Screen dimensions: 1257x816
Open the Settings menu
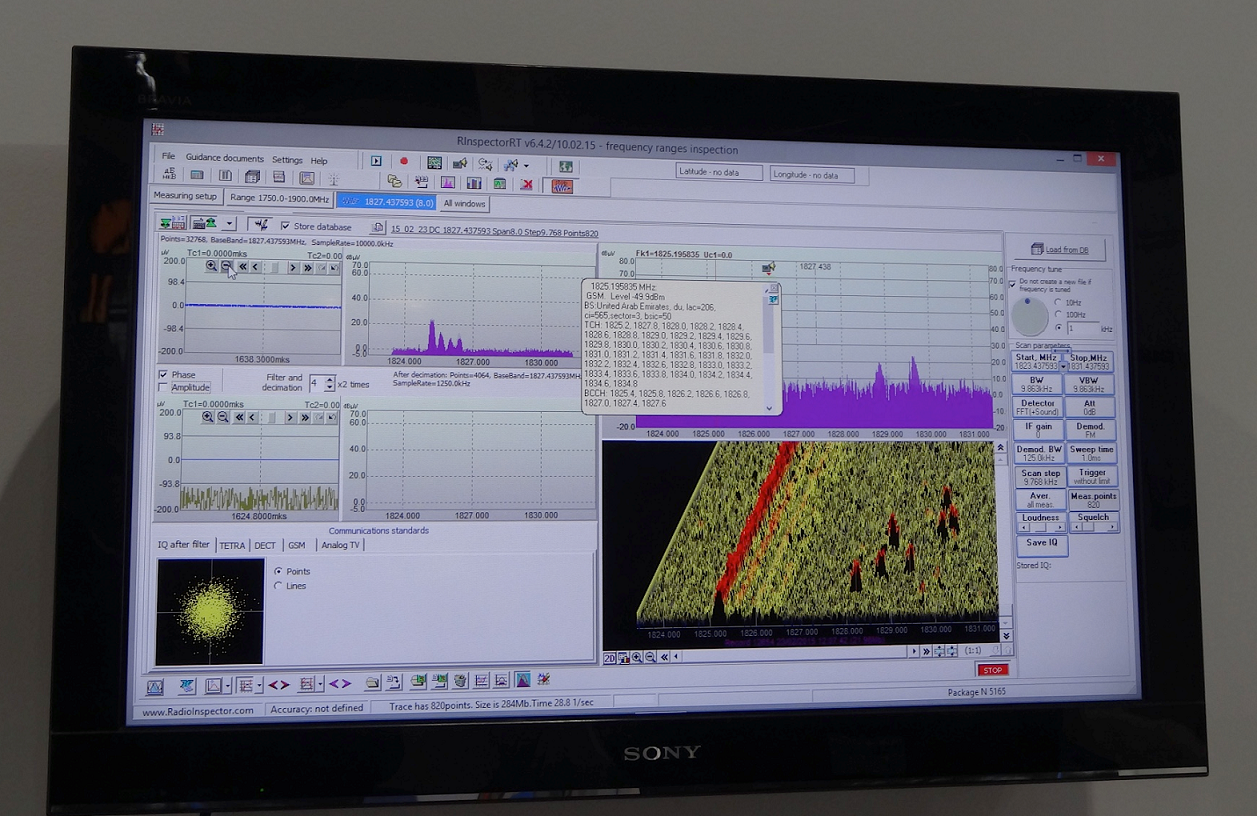[287, 160]
